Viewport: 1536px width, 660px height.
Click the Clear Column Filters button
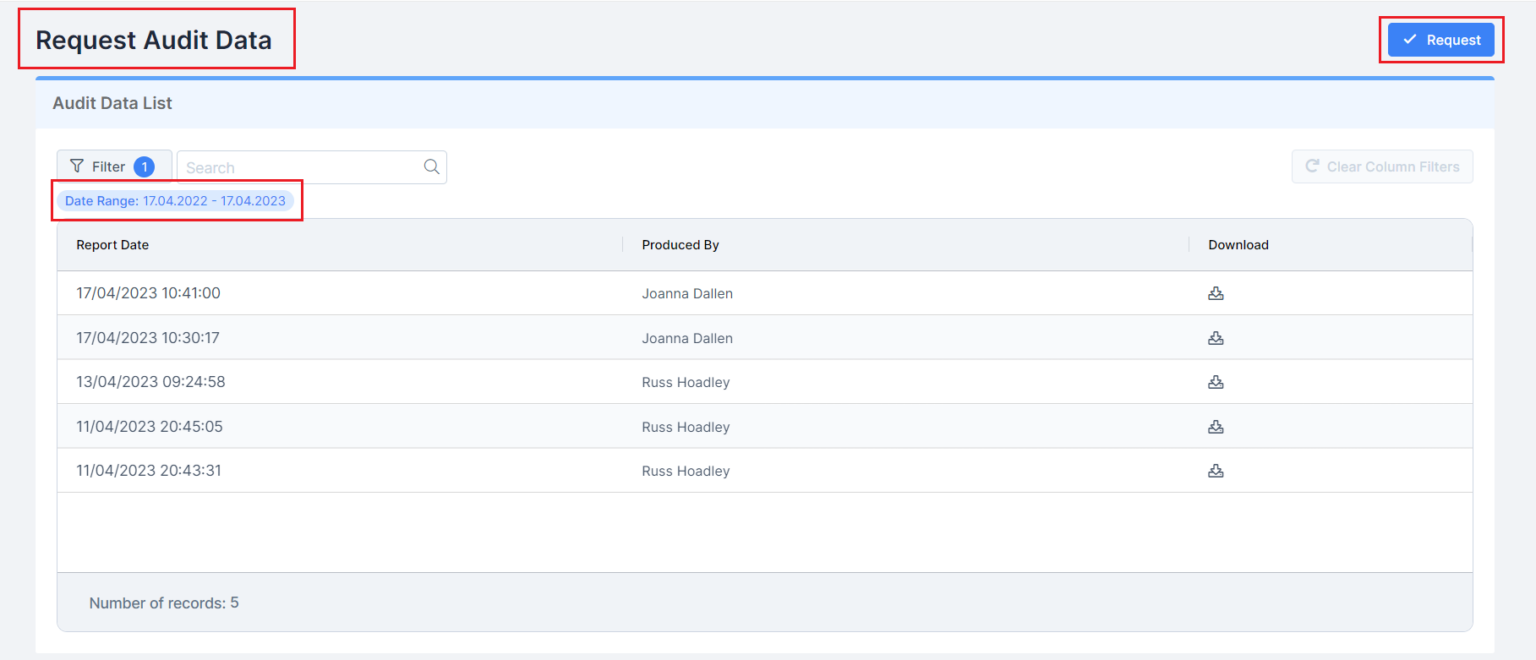pos(1382,166)
